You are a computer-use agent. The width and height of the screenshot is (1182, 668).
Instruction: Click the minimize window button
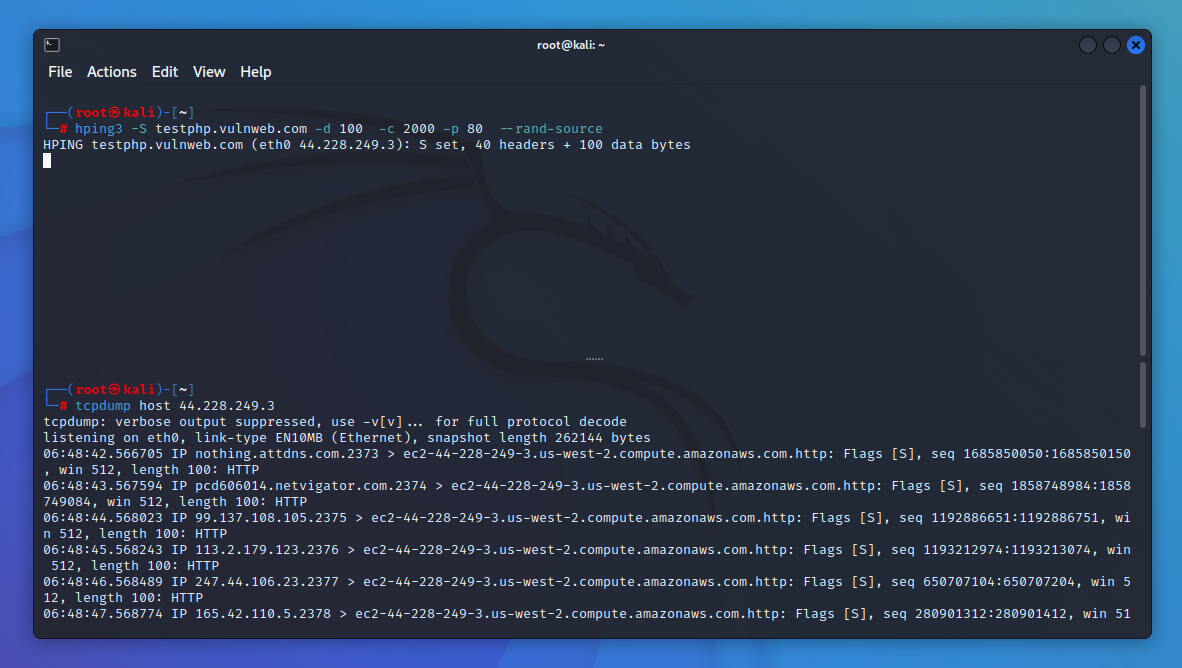point(1088,45)
